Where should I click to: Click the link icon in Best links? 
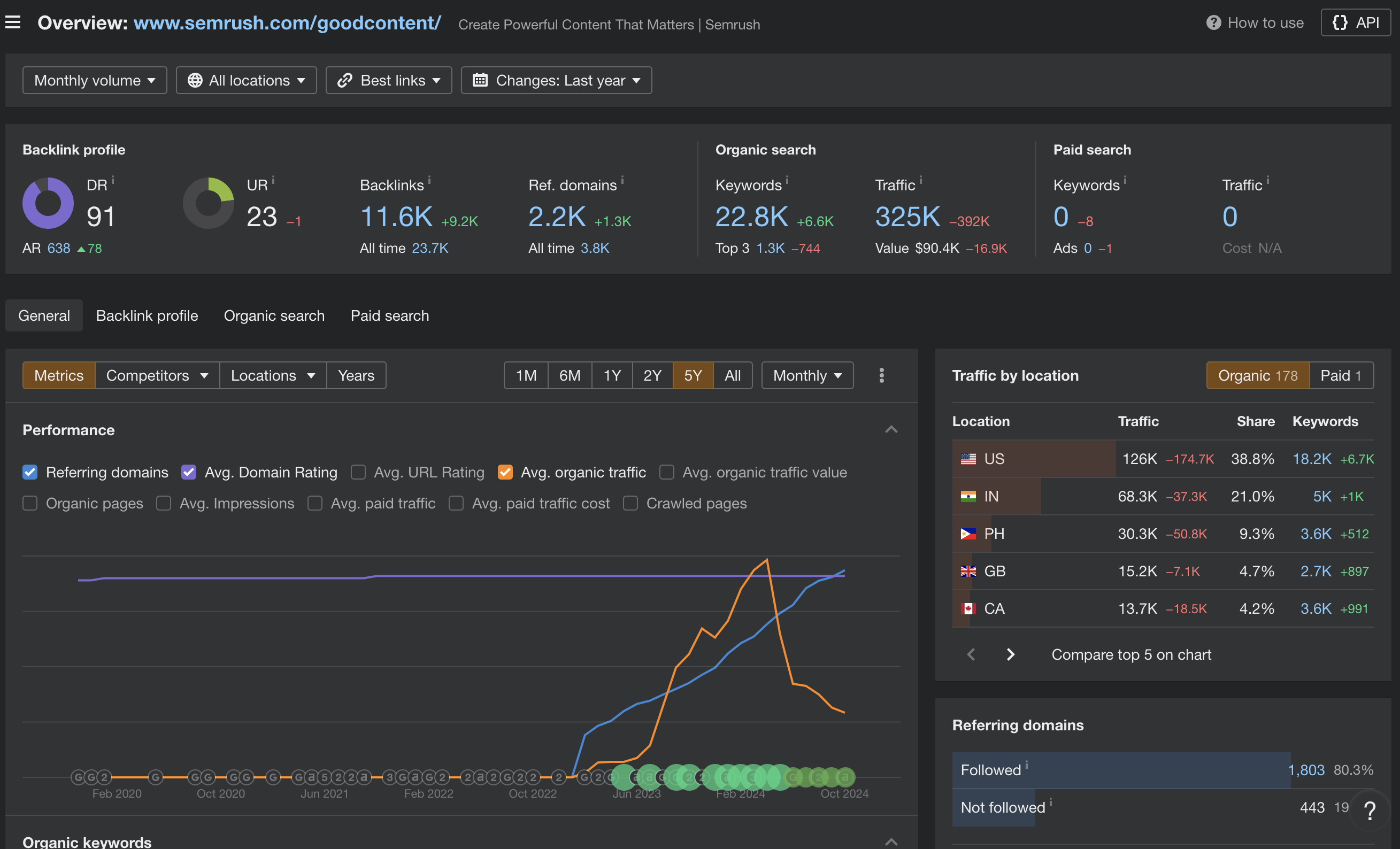click(345, 80)
